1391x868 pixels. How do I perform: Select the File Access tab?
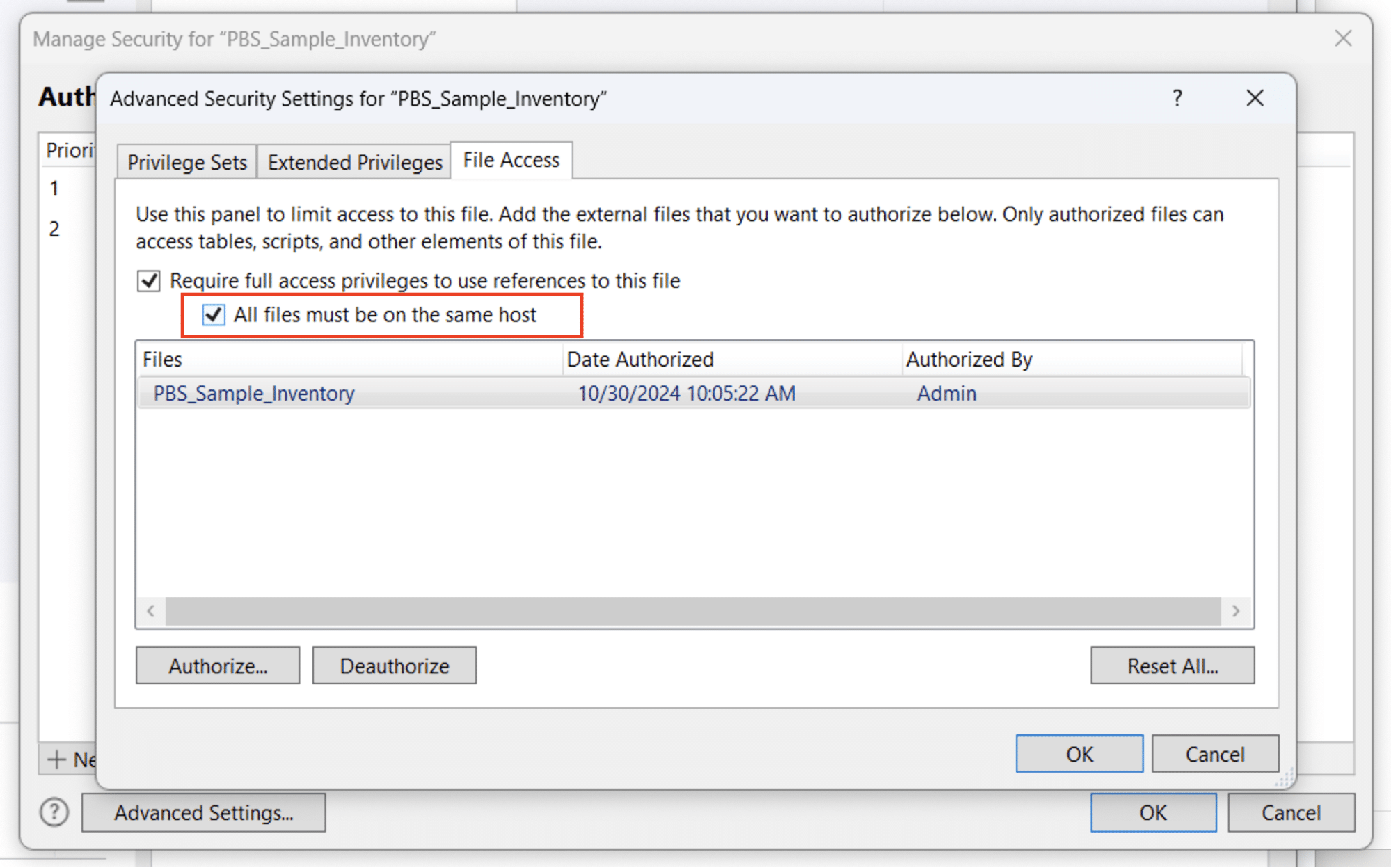click(511, 159)
